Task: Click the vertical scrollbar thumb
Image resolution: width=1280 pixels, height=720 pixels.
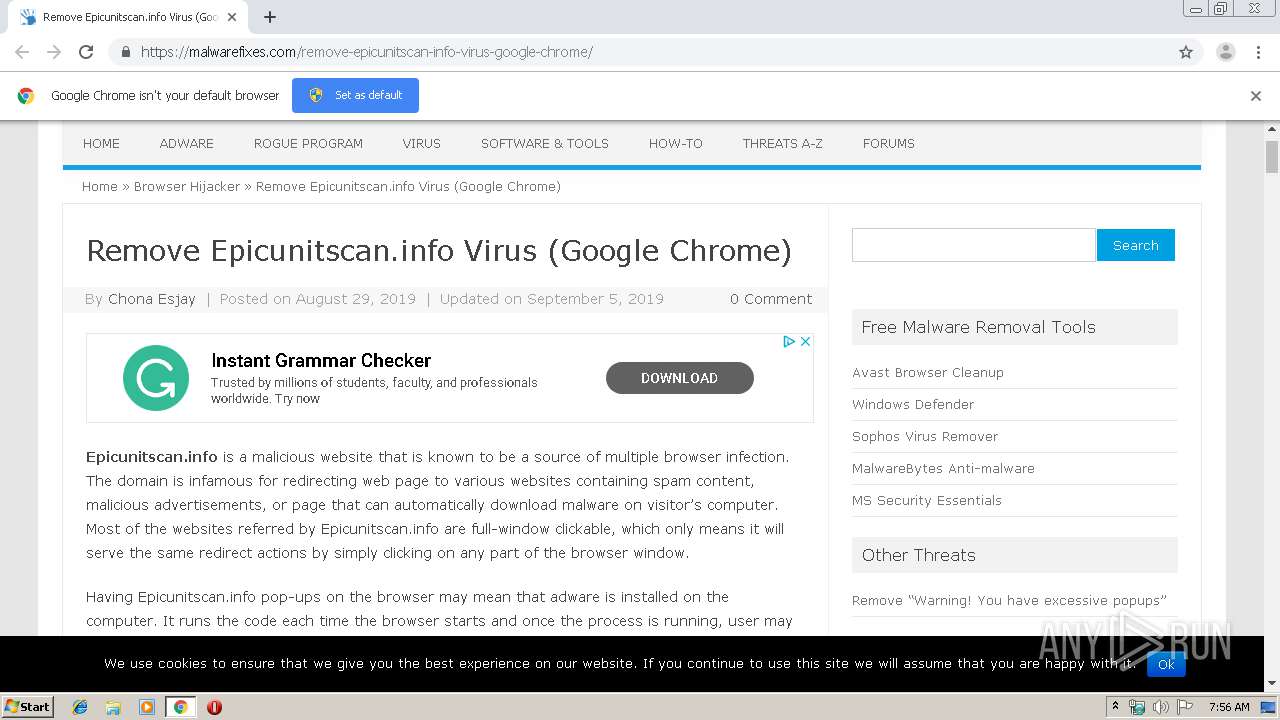Action: pyautogui.click(x=1272, y=157)
